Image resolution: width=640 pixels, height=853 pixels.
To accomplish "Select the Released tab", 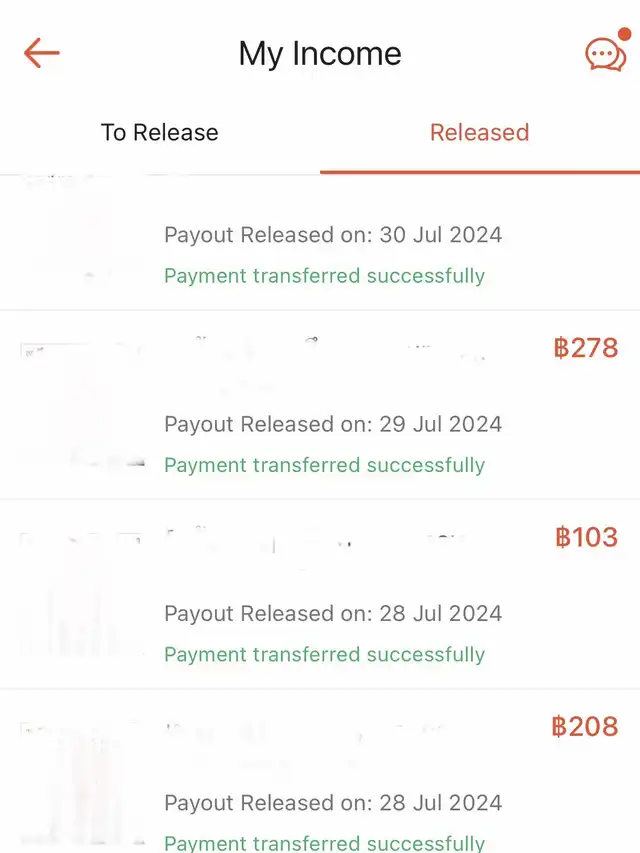I will pos(479,133).
